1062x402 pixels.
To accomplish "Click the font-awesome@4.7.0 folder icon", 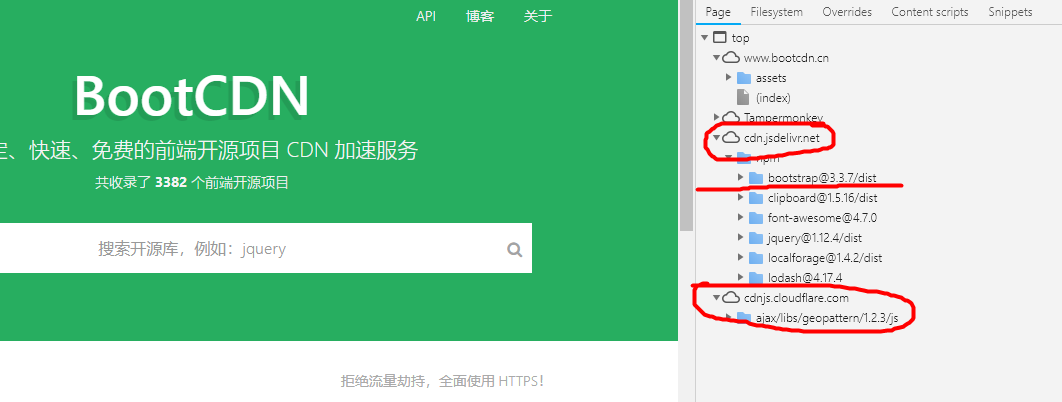I will click(756, 217).
